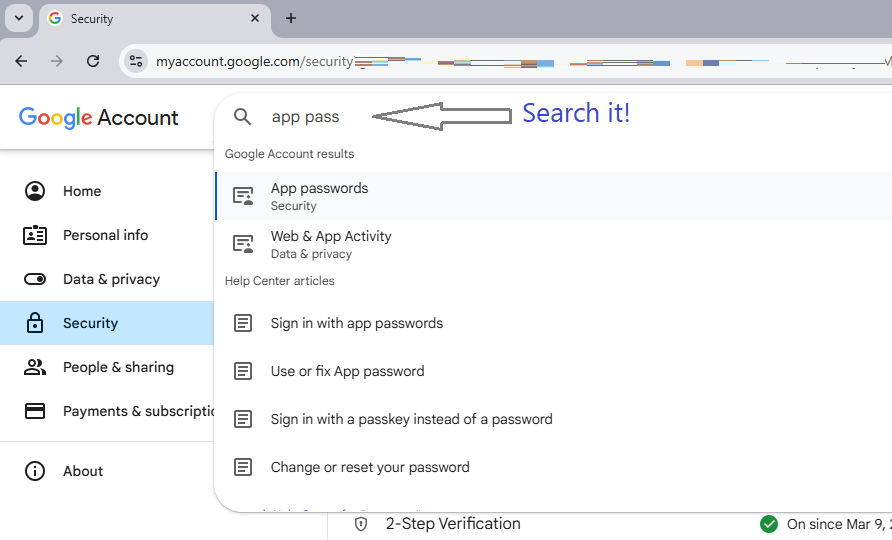Open Change or reset your password article
The image size is (892, 540).
point(554,467)
